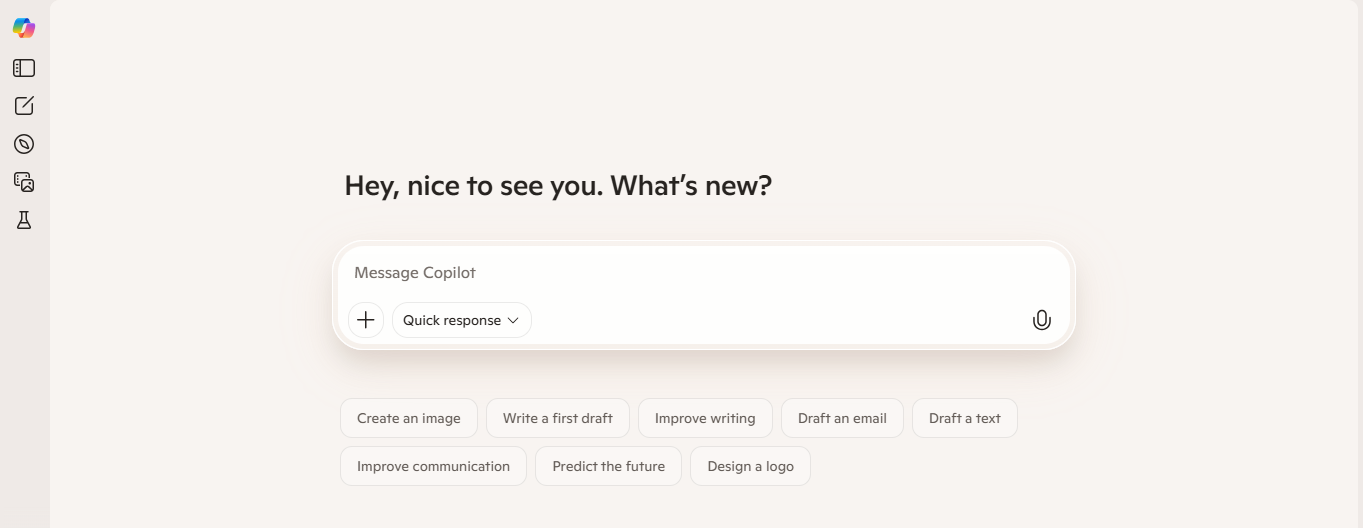Open the Discover compass icon
The width and height of the screenshot is (1363, 528).
pos(24,144)
